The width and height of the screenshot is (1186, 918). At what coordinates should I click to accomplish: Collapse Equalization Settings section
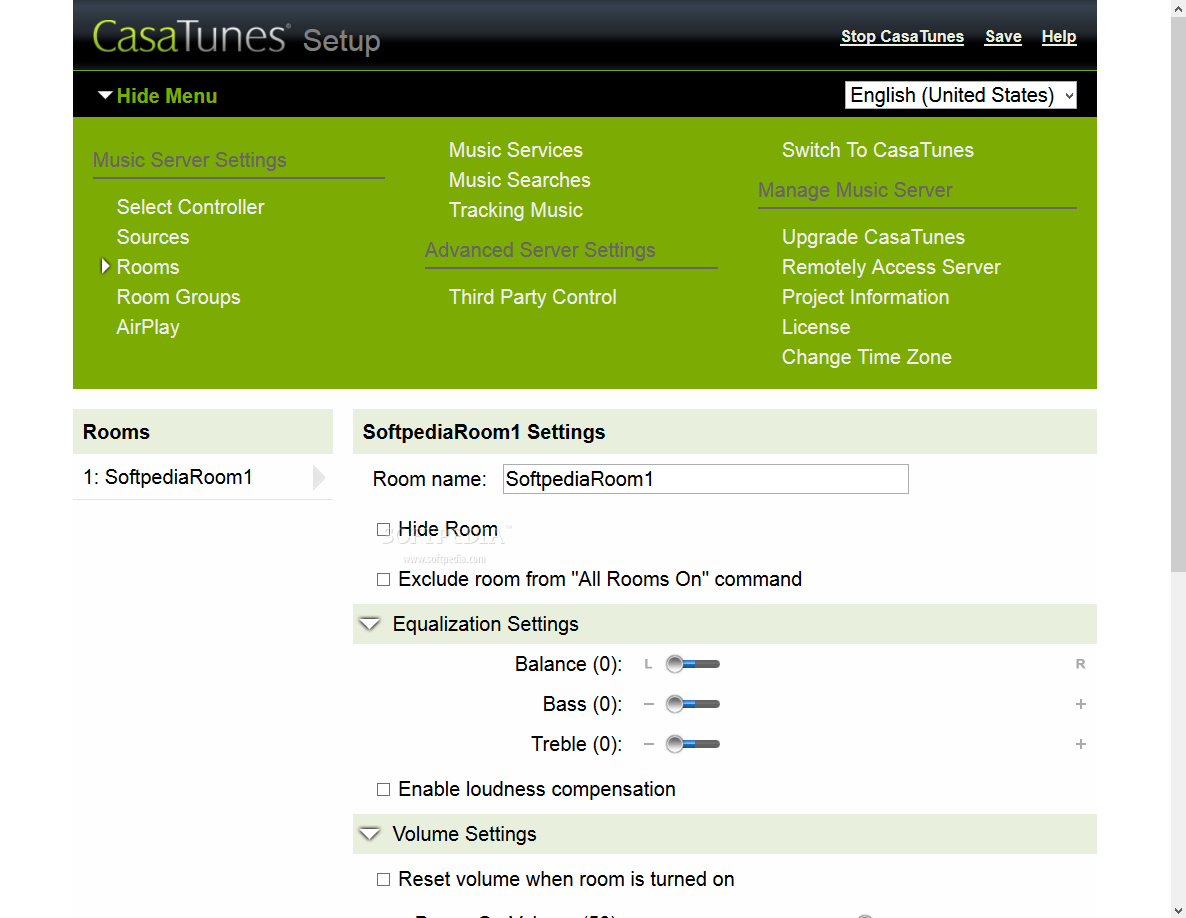point(369,624)
